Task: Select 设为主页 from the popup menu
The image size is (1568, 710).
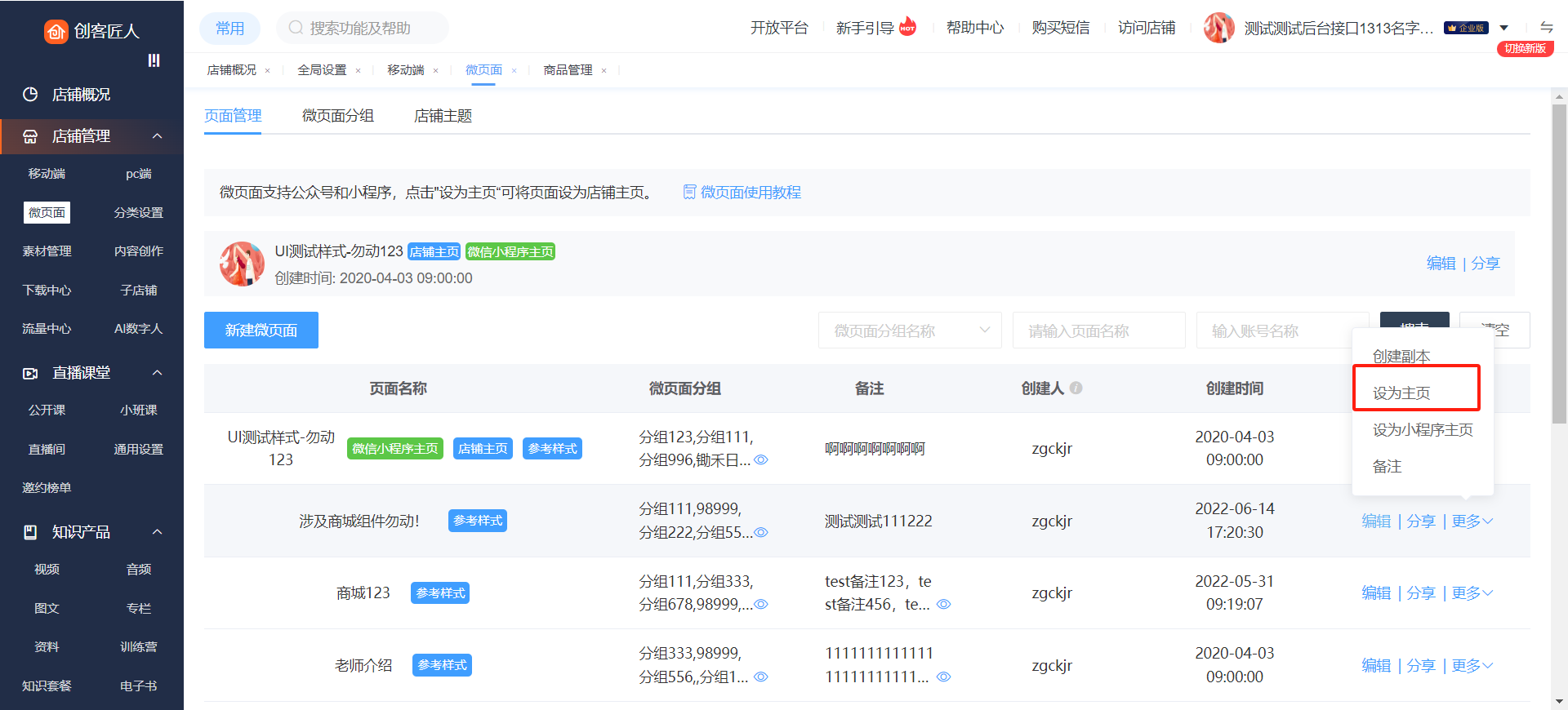Action: [x=1401, y=393]
